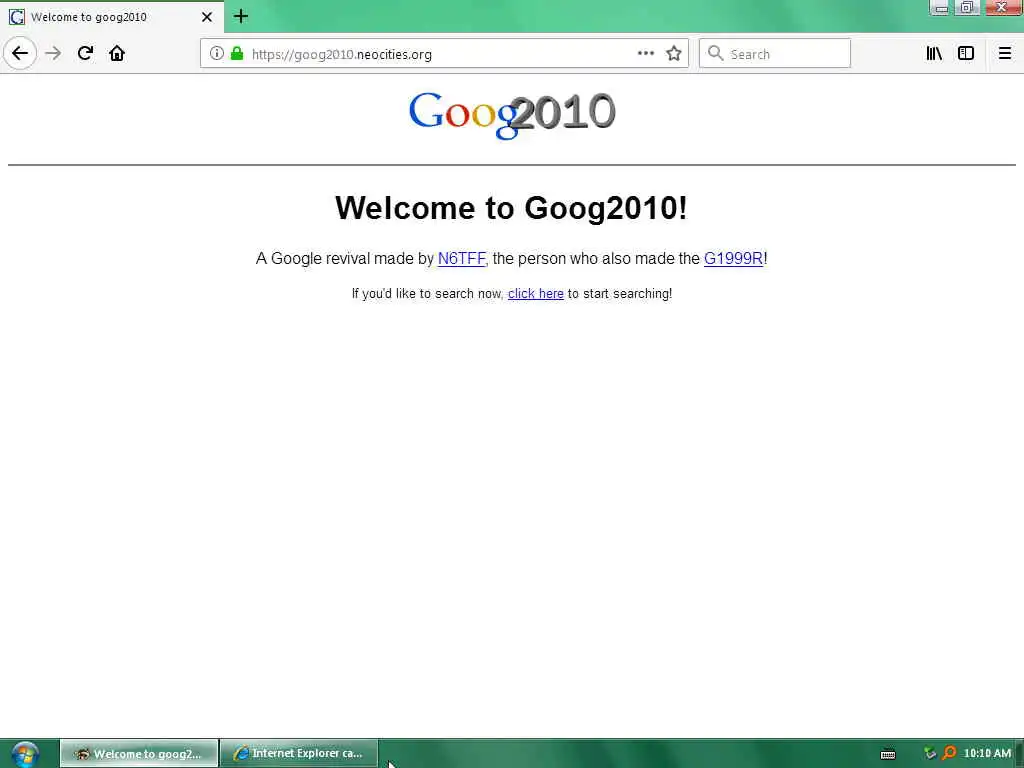Open the page actions three-dot menu

[645, 54]
